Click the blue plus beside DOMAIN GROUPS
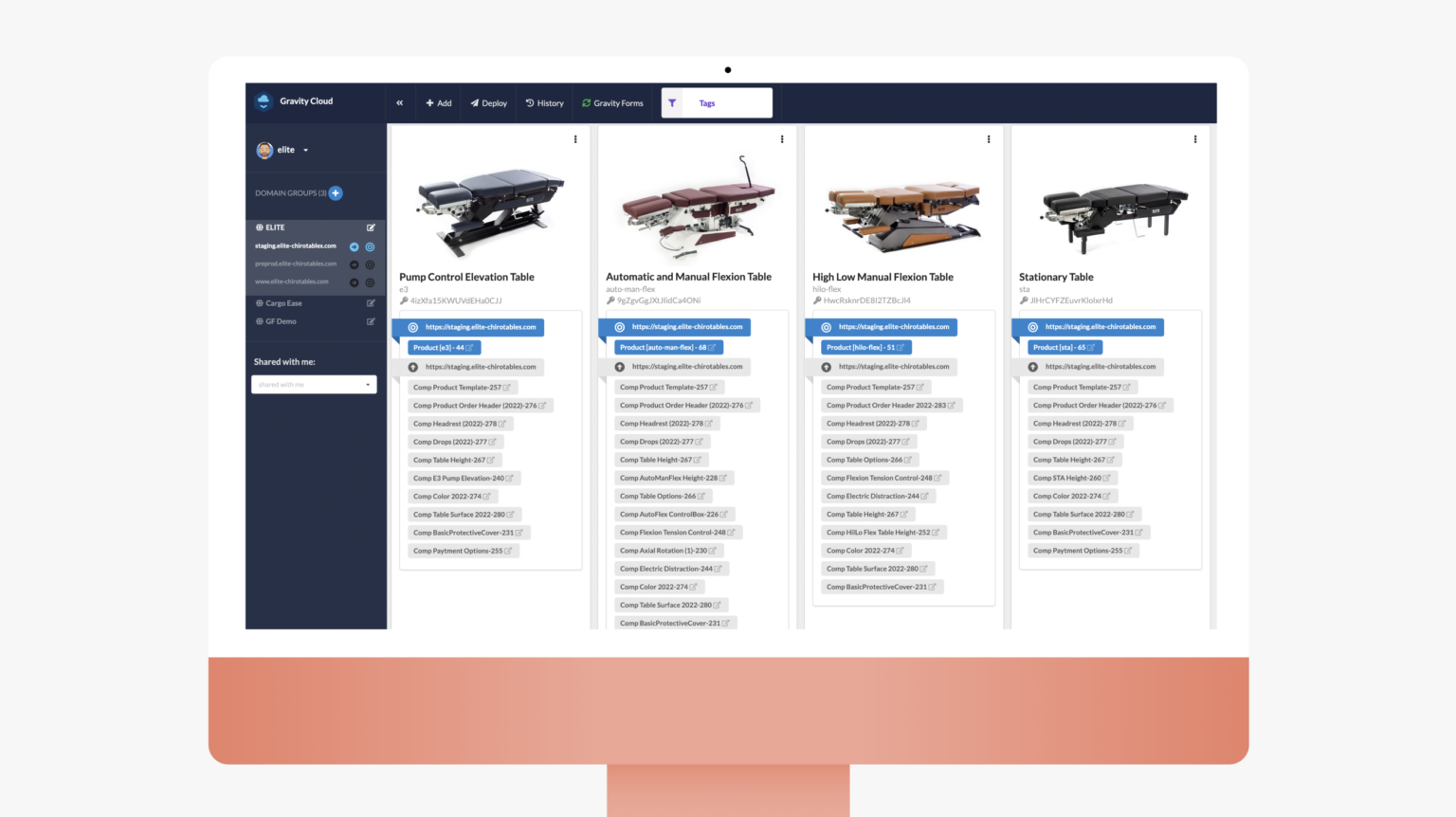Screen dimensions: 1456x817 [336, 193]
